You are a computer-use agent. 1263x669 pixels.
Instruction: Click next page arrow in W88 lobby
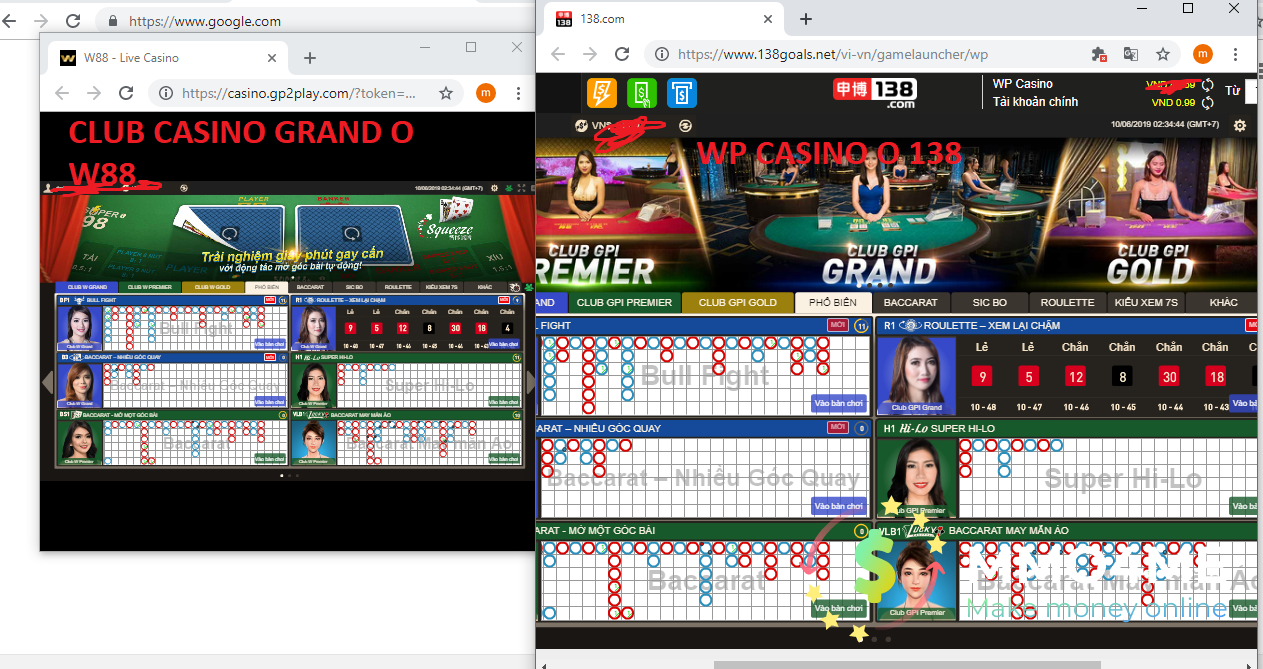(x=531, y=381)
